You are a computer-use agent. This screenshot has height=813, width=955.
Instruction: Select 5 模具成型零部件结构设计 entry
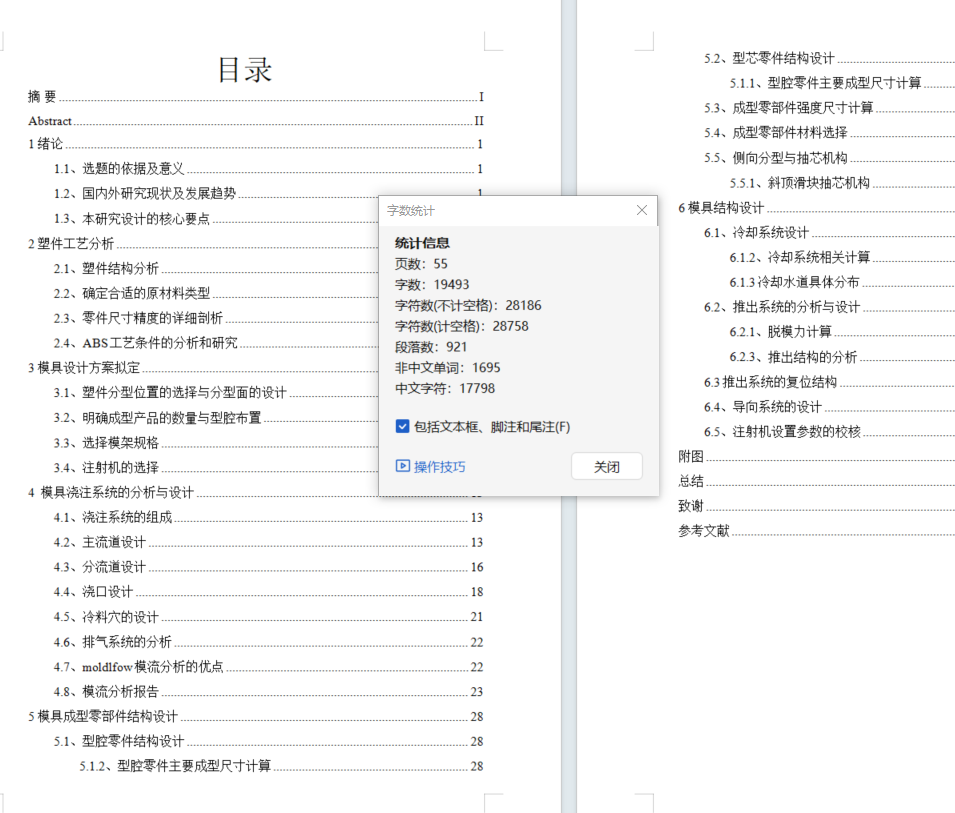(x=256, y=716)
